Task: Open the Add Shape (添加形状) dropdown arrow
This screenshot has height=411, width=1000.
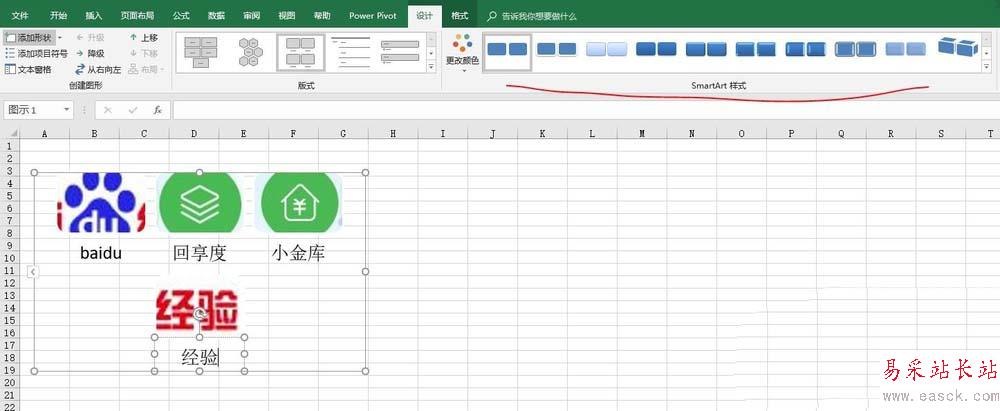Action: click(60, 38)
